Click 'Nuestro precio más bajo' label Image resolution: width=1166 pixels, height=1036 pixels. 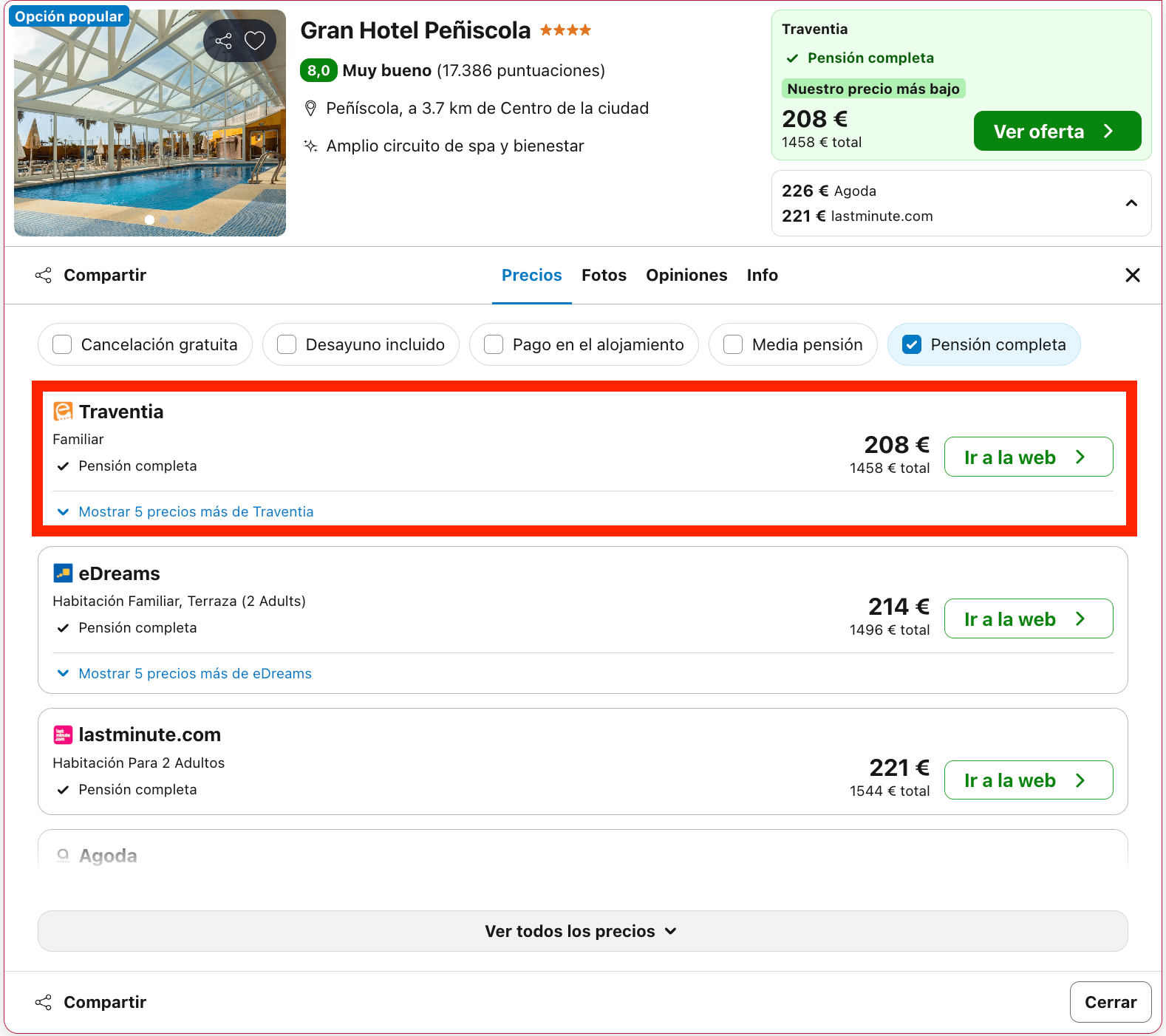pyautogui.click(x=873, y=89)
